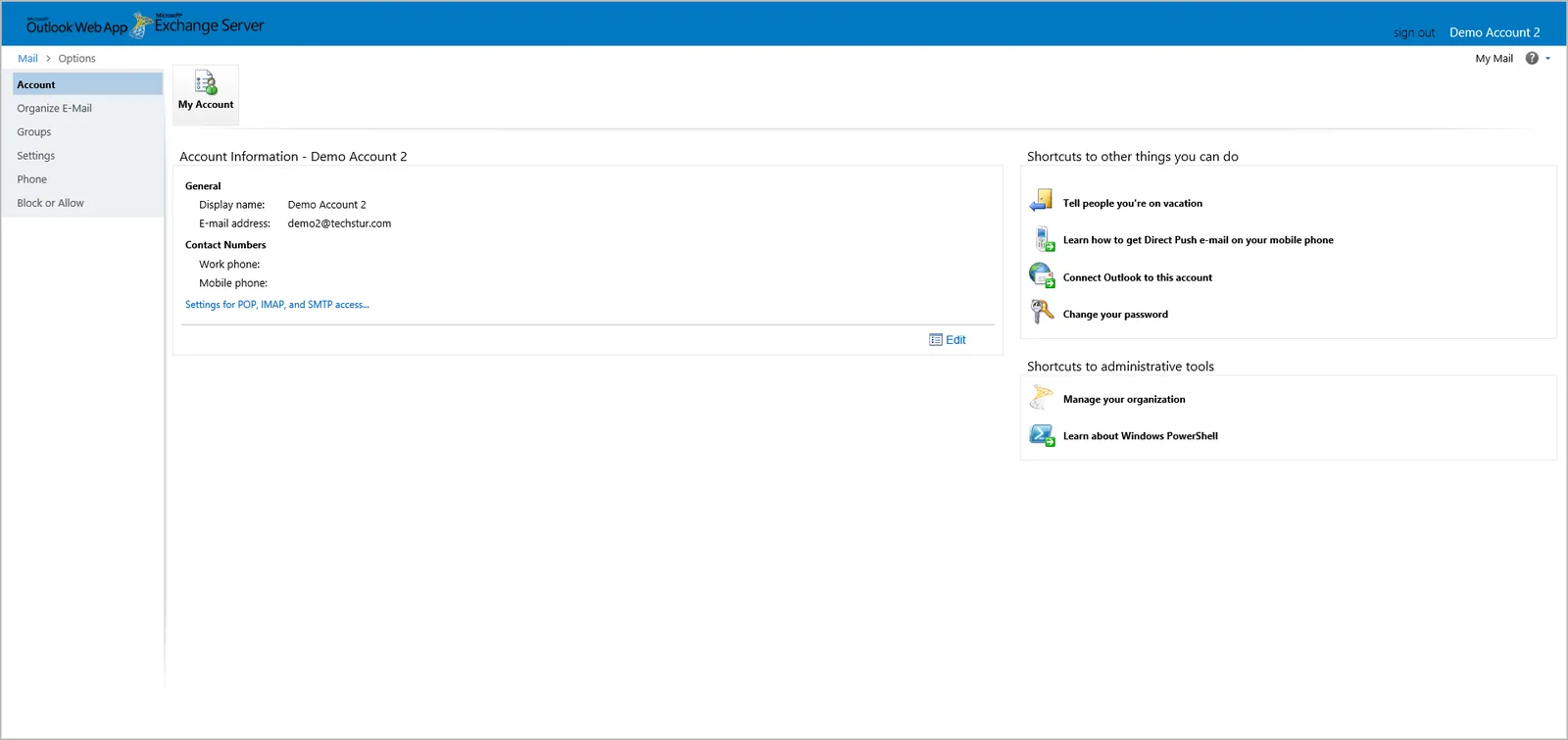Click the Change password keys icon

pyautogui.click(x=1042, y=312)
